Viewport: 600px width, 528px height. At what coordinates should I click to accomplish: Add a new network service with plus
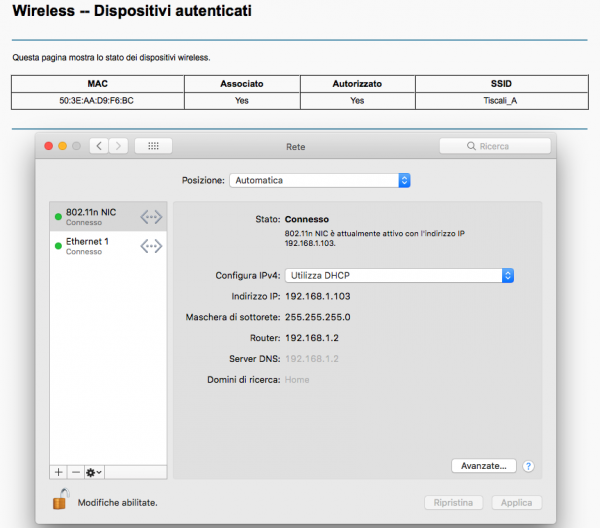(x=59, y=472)
